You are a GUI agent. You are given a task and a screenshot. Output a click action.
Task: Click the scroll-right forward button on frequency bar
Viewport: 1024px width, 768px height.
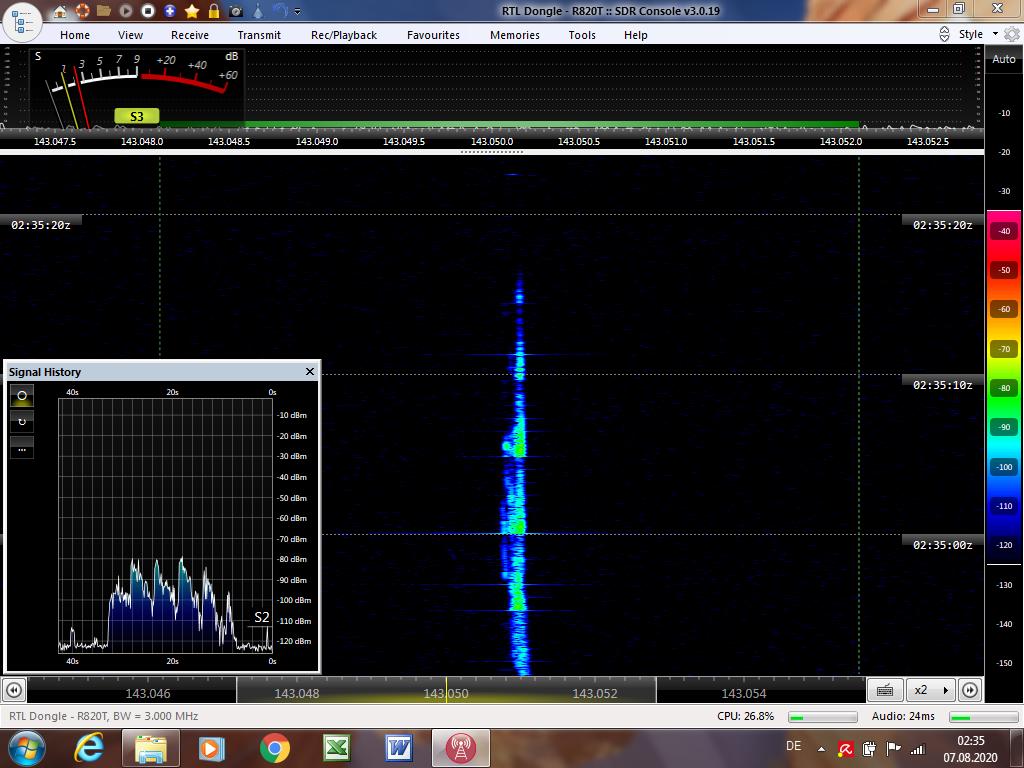tap(970, 690)
